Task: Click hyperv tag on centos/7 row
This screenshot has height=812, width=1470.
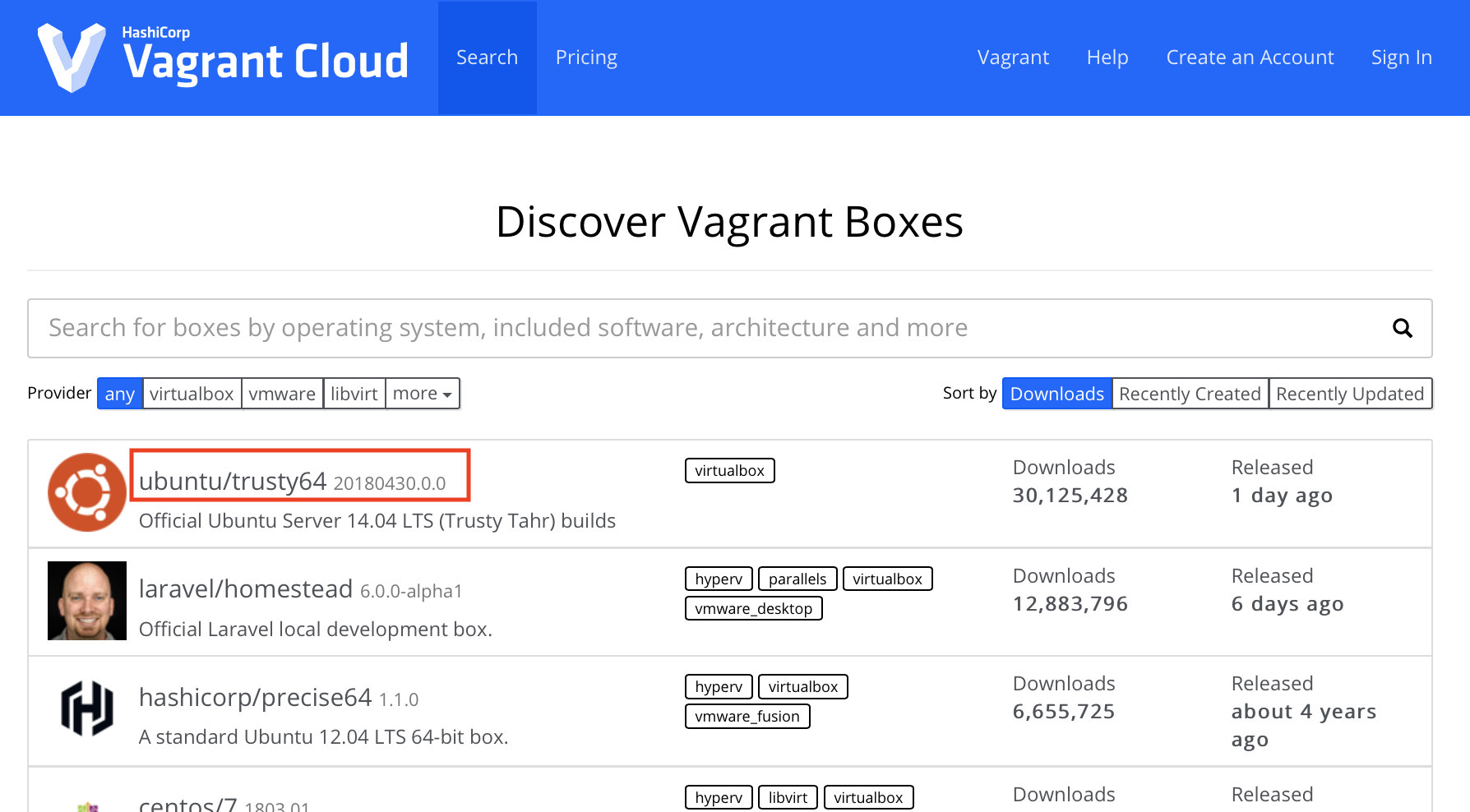Action: (x=719, y=797)
